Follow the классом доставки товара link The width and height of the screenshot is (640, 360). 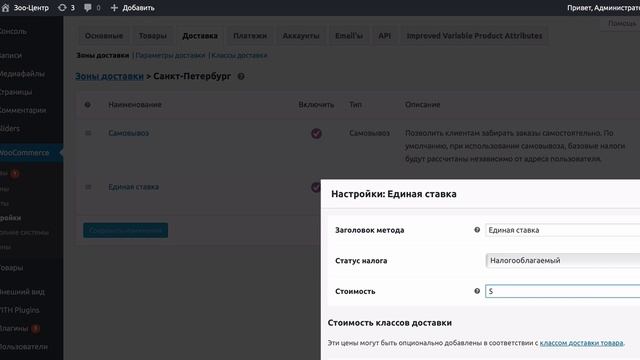tap(581, 343)
